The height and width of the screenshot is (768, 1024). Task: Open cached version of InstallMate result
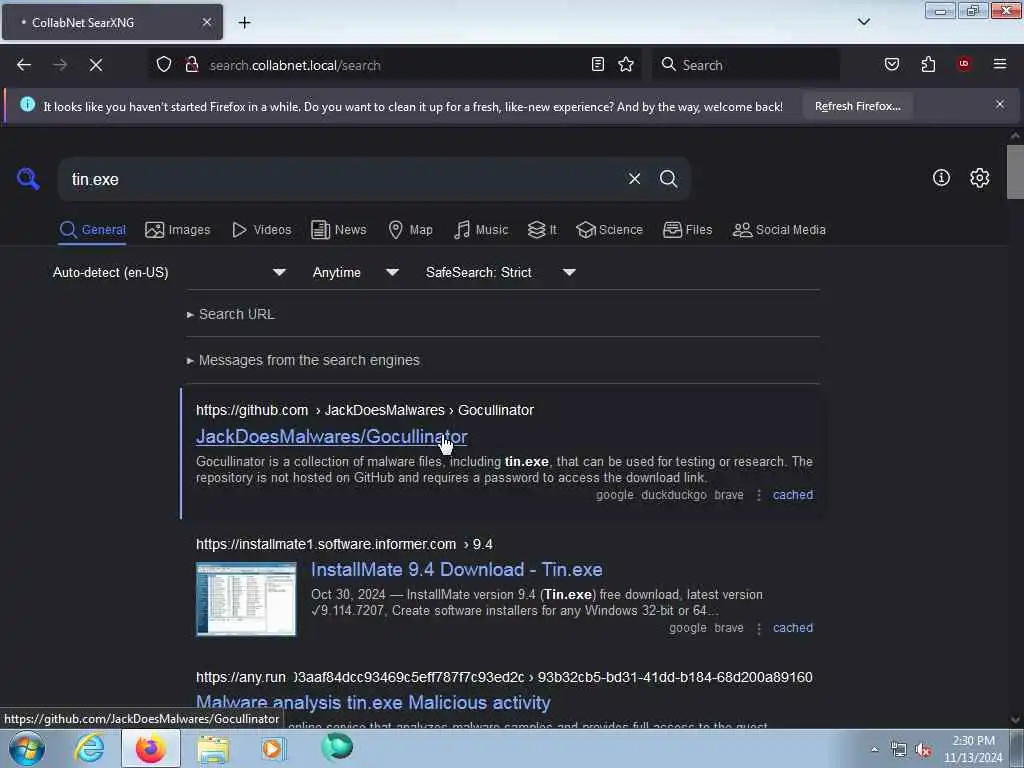793,628
